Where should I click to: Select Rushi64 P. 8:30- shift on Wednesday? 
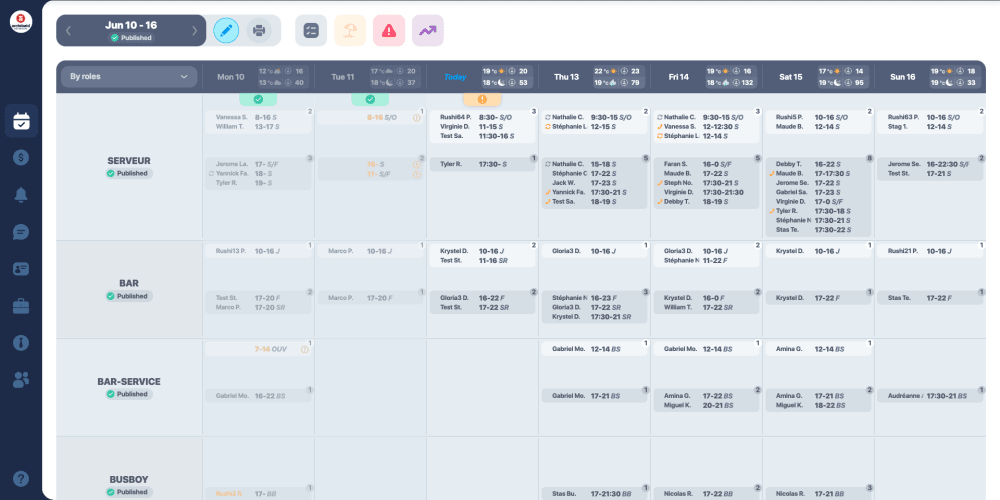coord(482,117)
